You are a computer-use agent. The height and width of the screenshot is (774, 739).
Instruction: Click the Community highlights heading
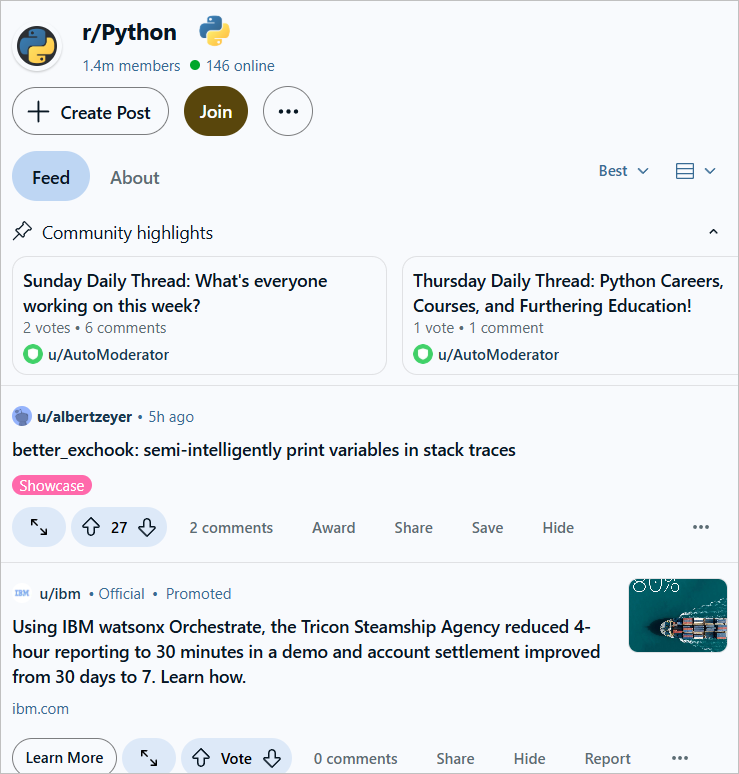point(127,232)
